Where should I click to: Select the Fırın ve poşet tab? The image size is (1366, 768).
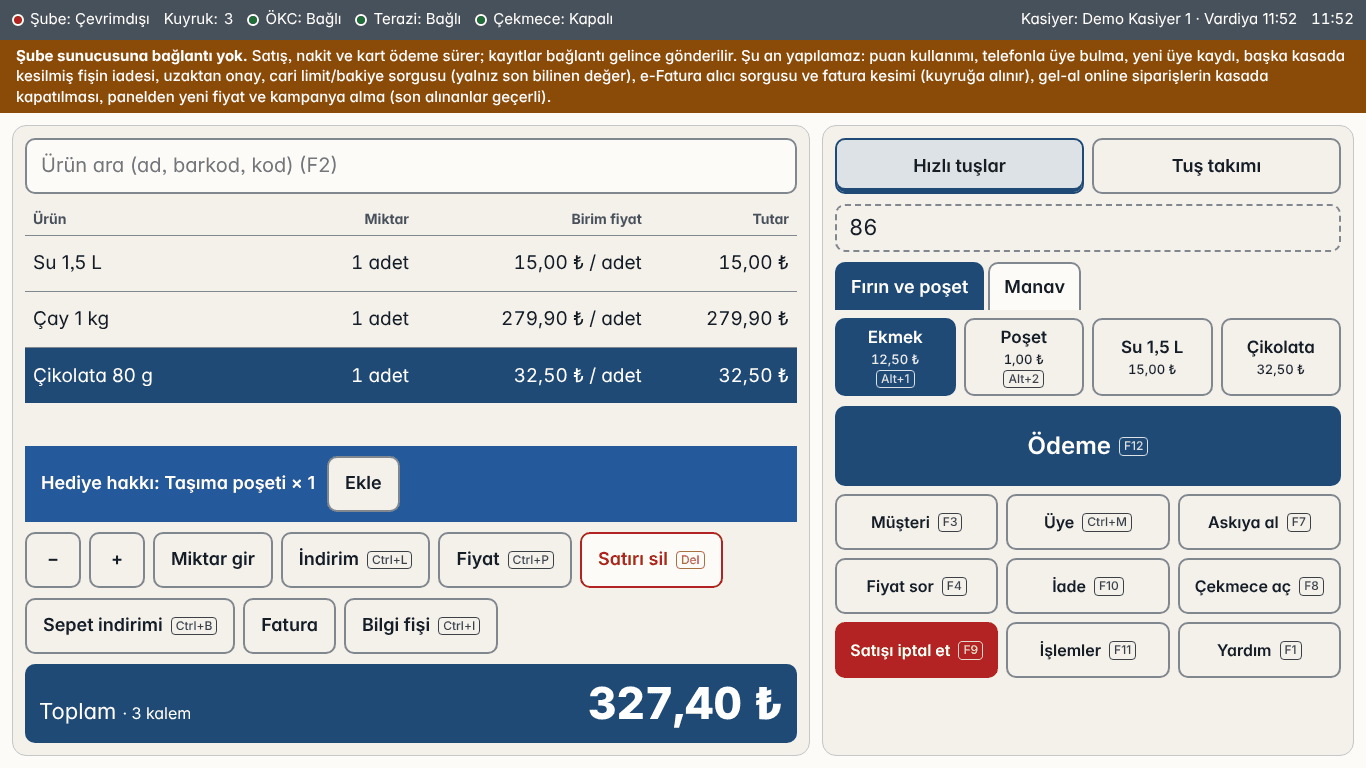point(910,287)
